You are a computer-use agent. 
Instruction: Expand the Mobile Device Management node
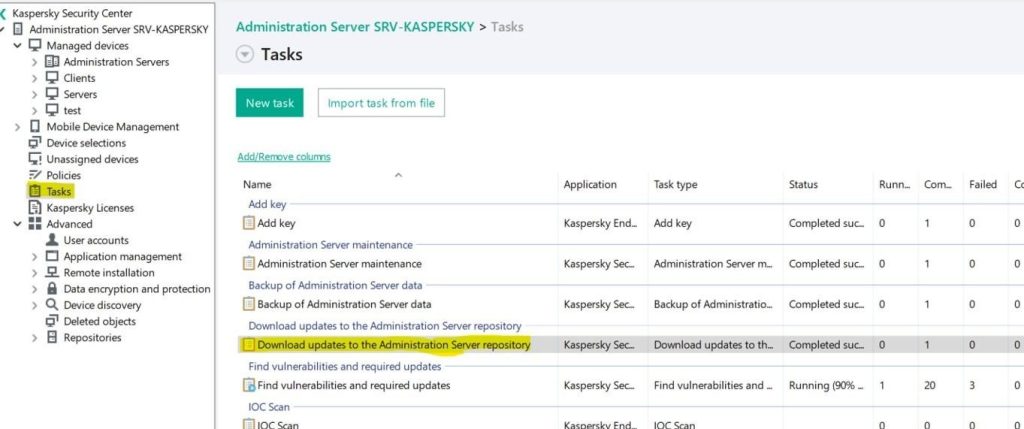click(x=18, y=127)
